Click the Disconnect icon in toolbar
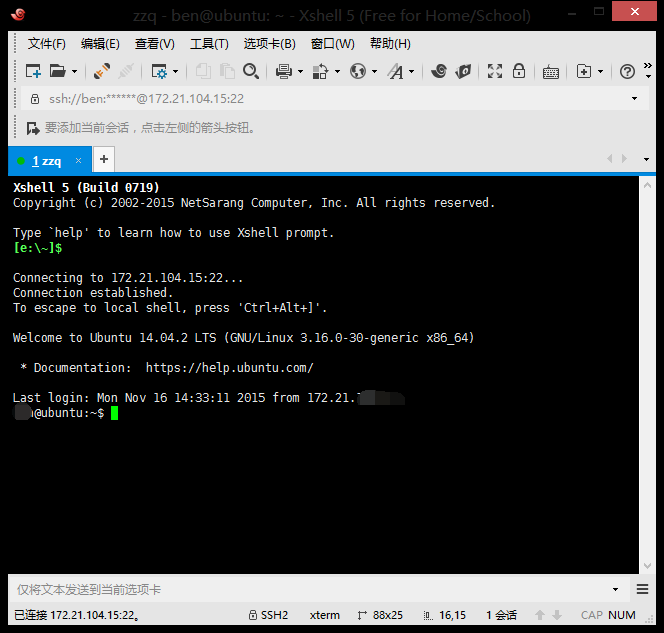 [x=126, y=71]
